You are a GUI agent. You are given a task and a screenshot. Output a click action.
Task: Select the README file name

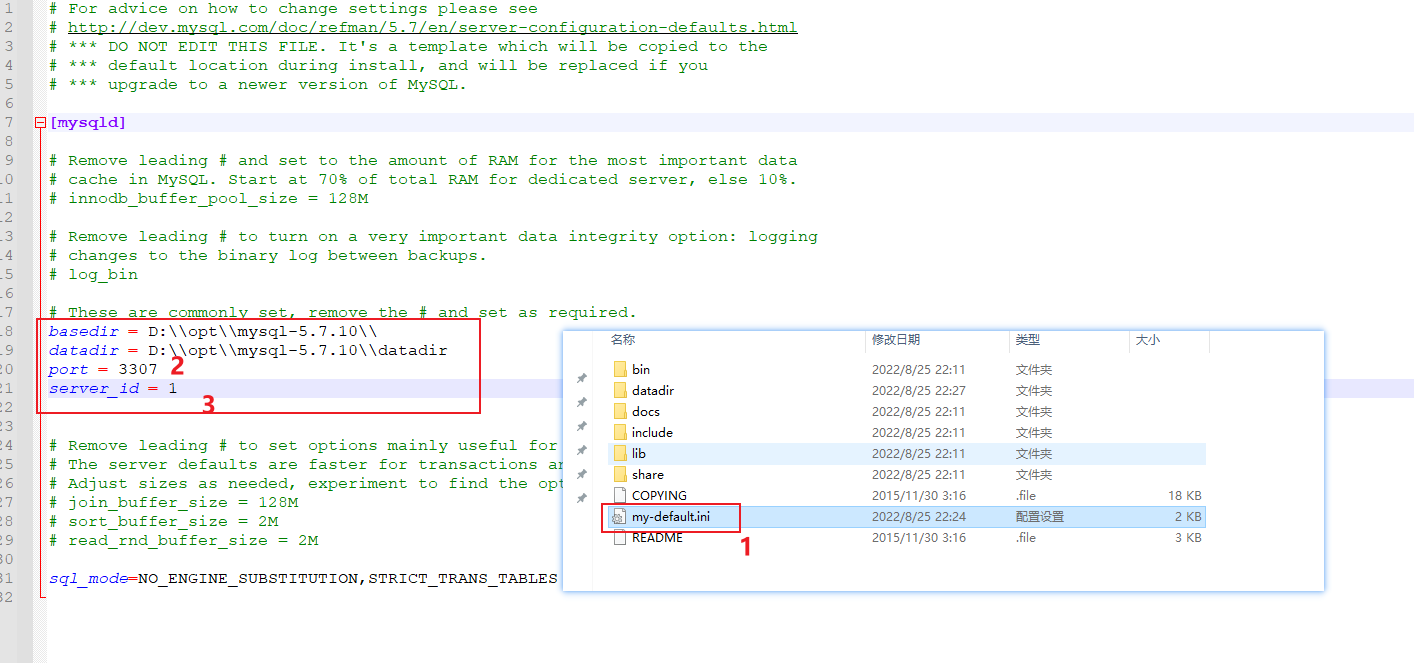[657, 538]
